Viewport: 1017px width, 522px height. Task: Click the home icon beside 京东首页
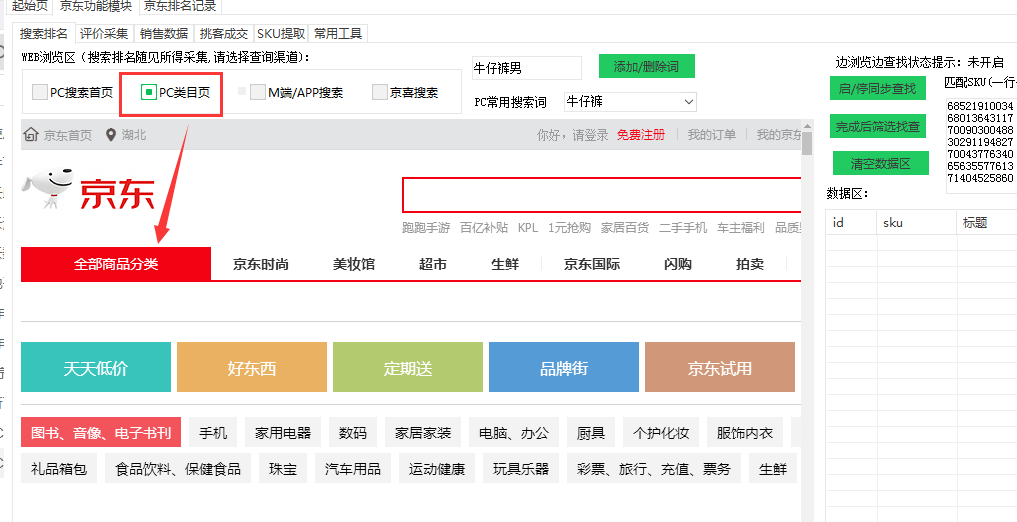click(30, 135)
